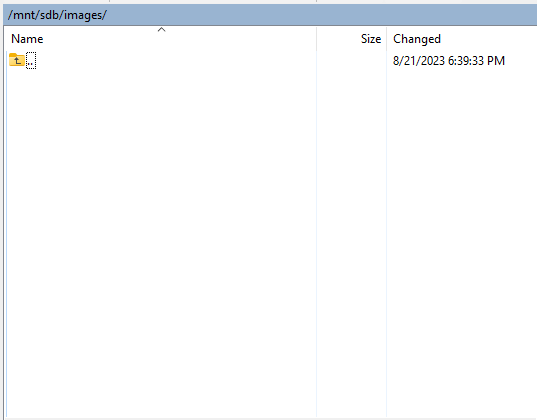Click the sort direction arrow above Name
The width and height of the screenshot is (537, 420).
click(x=161, y=30)
